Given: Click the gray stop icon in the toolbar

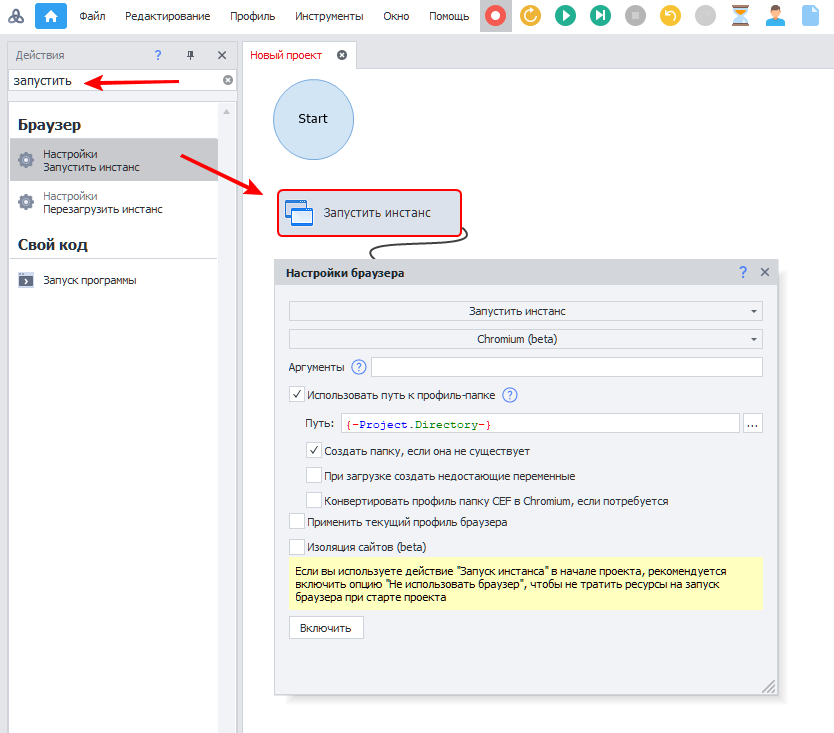Looking at the screenshot, I should (635, 15).
